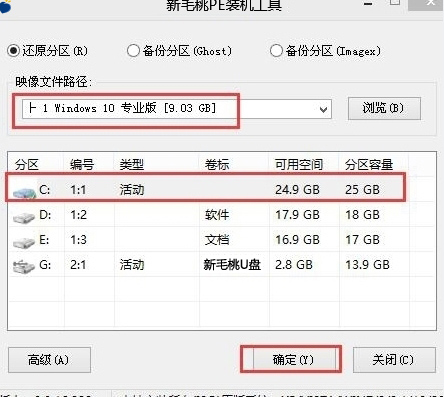
Task: Click the 18 GB capacity value
Action: (x=362, y=215)
